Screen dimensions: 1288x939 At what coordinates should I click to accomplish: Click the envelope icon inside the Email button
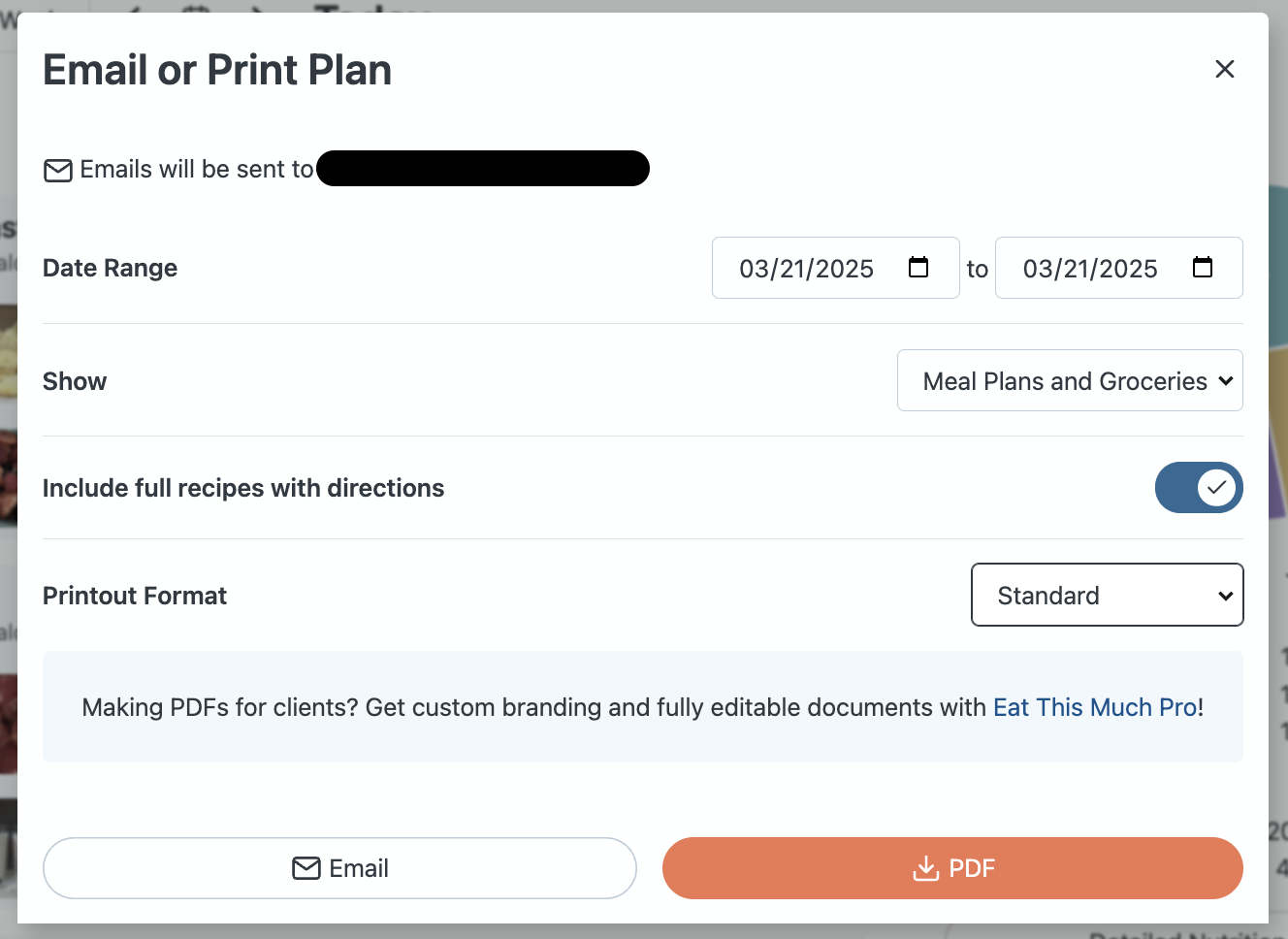click(x=306, y=868)
